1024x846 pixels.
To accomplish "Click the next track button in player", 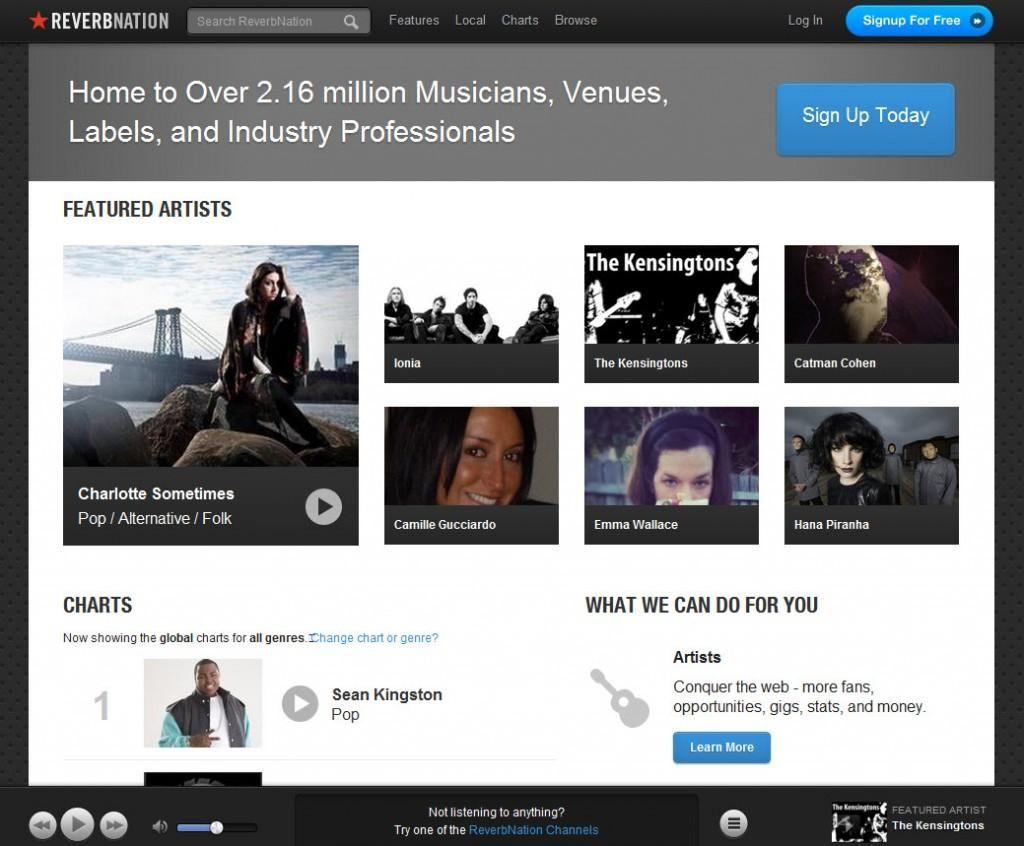I will click(113, 825).
